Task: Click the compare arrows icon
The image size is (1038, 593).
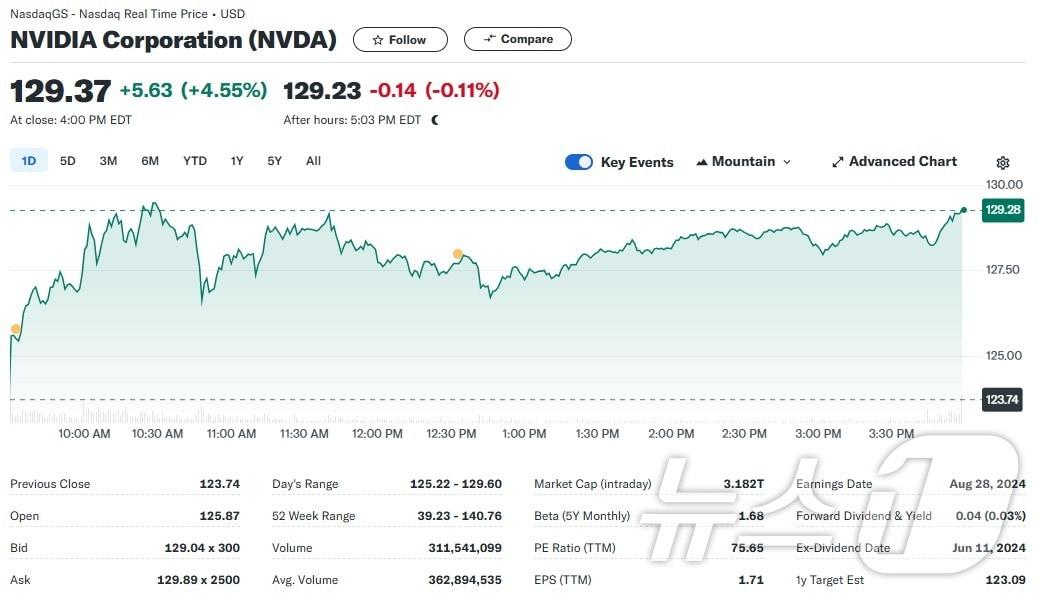Action: pyautogui.click(x=489, y=39)
